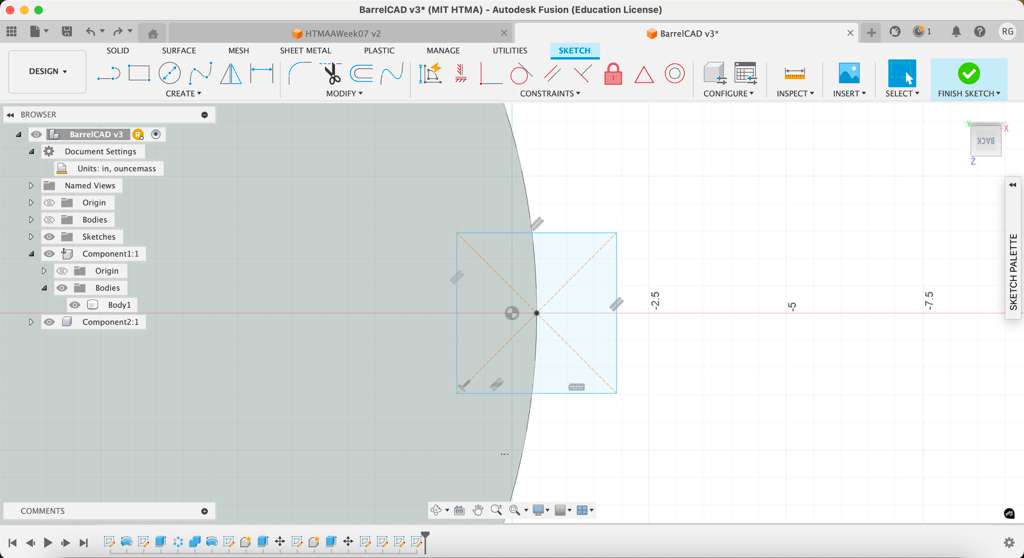Click the ViewCube BACK face
The image size is (1024, 558).
pos(986,141)
